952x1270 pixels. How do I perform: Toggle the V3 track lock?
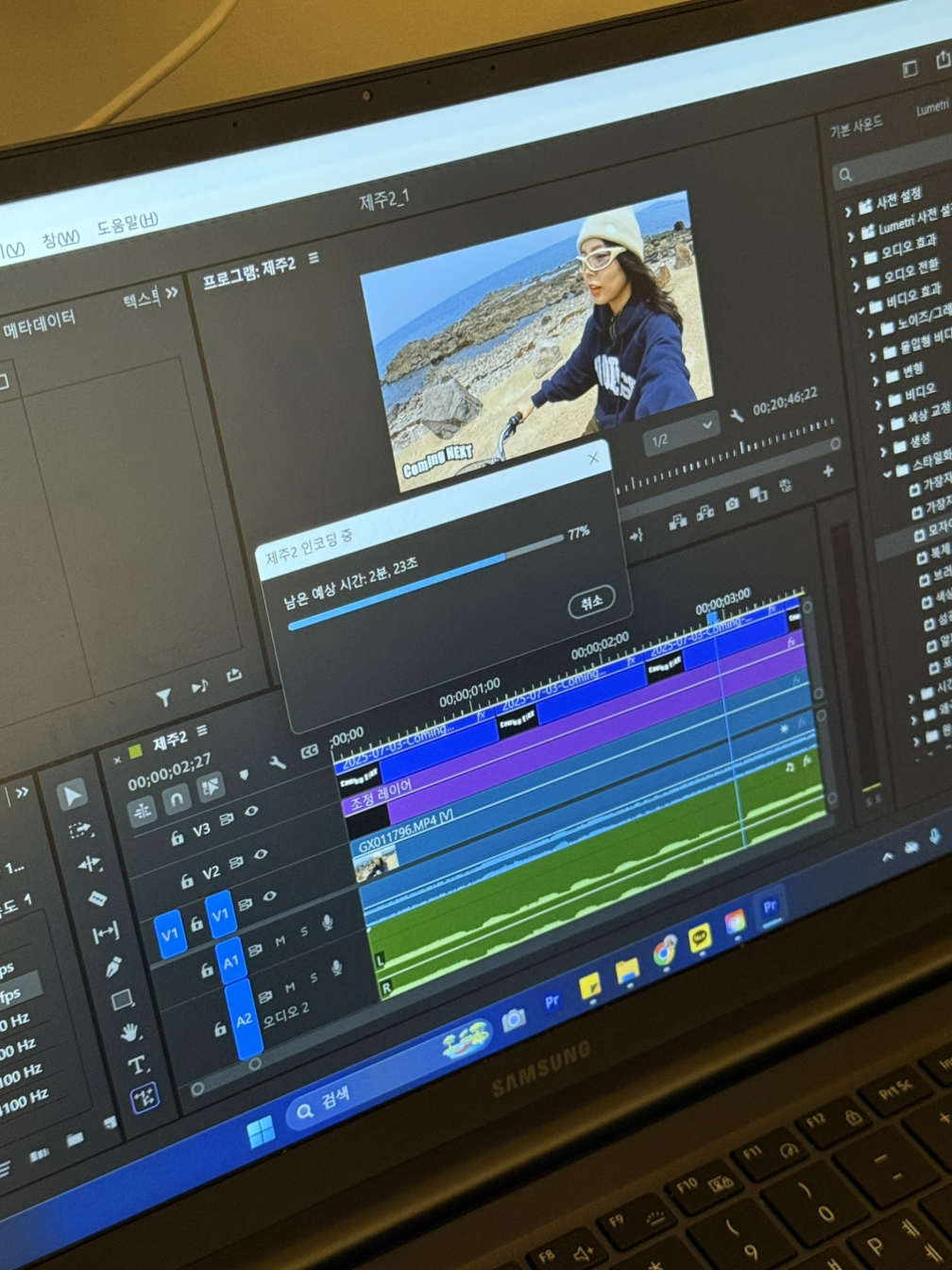click(177, 837)
